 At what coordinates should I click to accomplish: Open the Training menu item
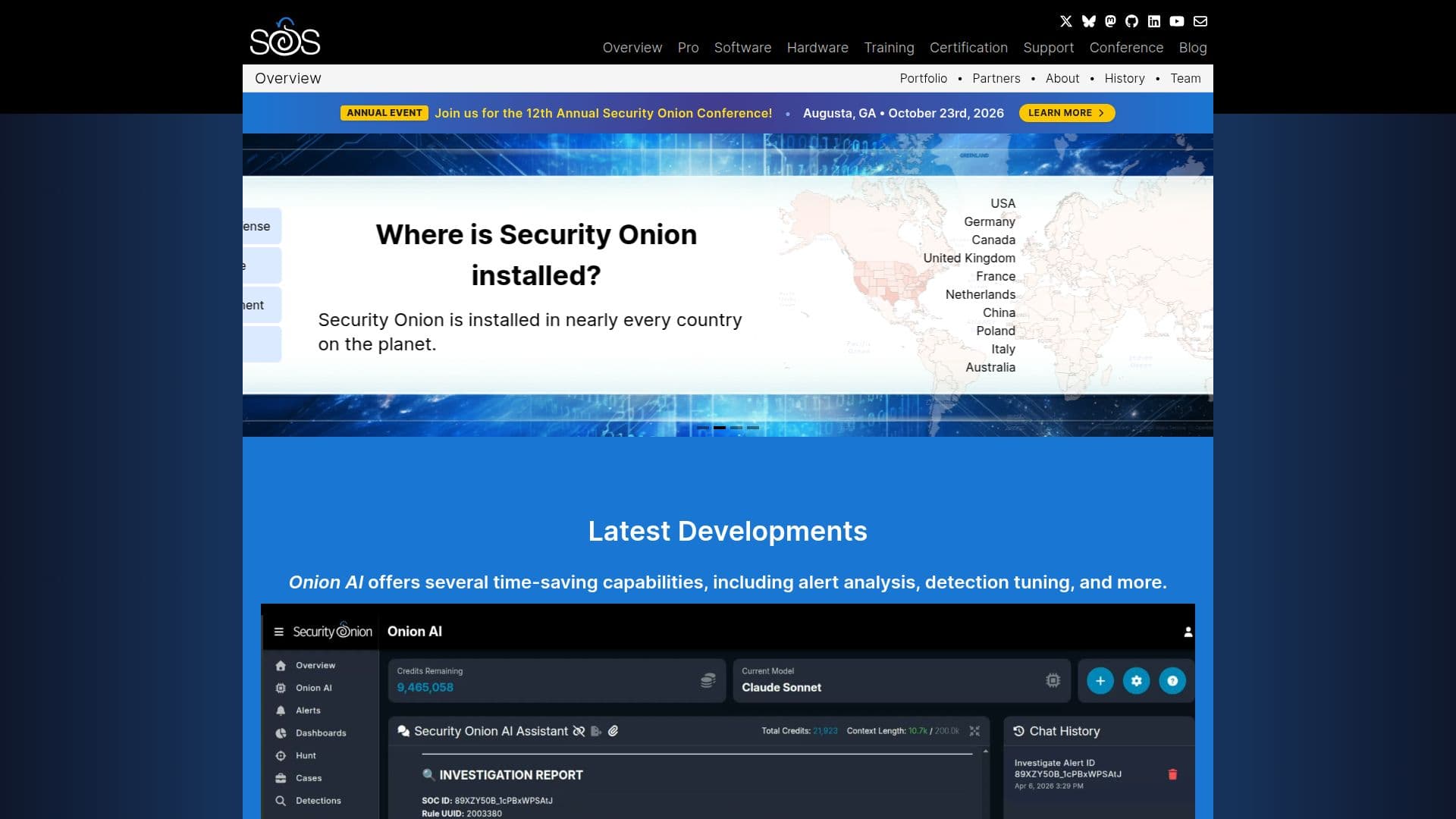(x=889, y=48)
